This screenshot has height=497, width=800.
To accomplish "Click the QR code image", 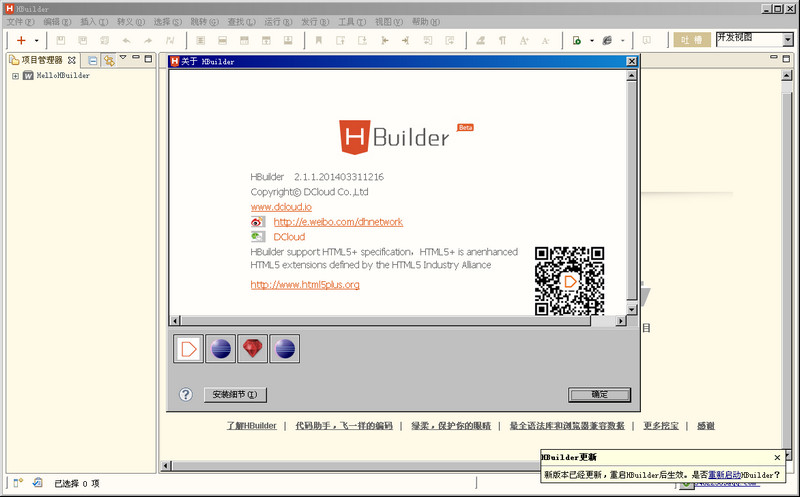I will pyautogui.click(x=569, y=281).
